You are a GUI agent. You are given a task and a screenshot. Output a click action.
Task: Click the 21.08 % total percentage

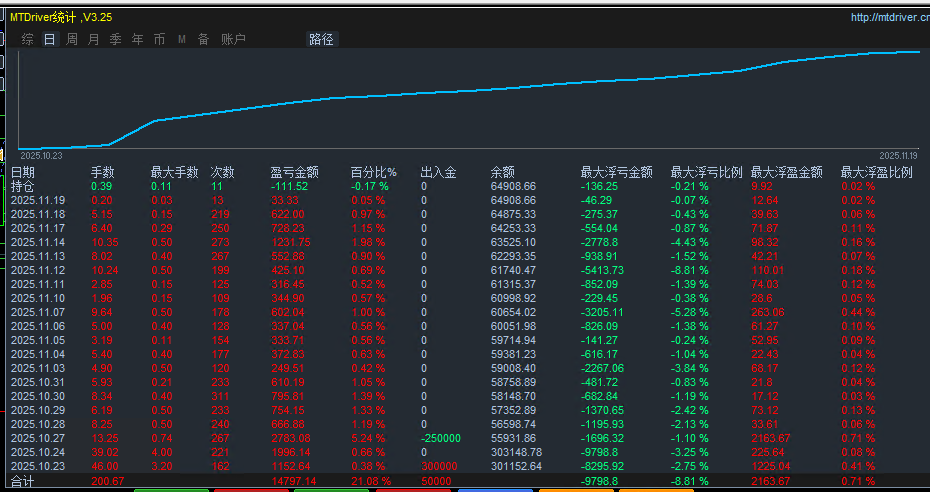pyautogui.click(x=371, y=481)
